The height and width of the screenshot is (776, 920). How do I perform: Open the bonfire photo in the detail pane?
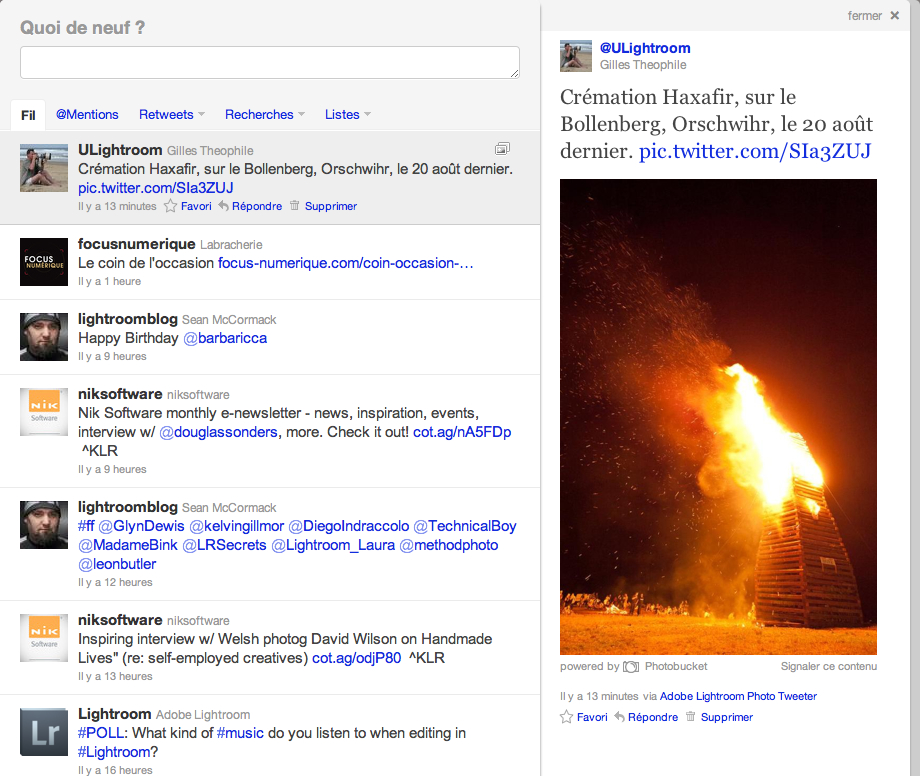point(718,417)
